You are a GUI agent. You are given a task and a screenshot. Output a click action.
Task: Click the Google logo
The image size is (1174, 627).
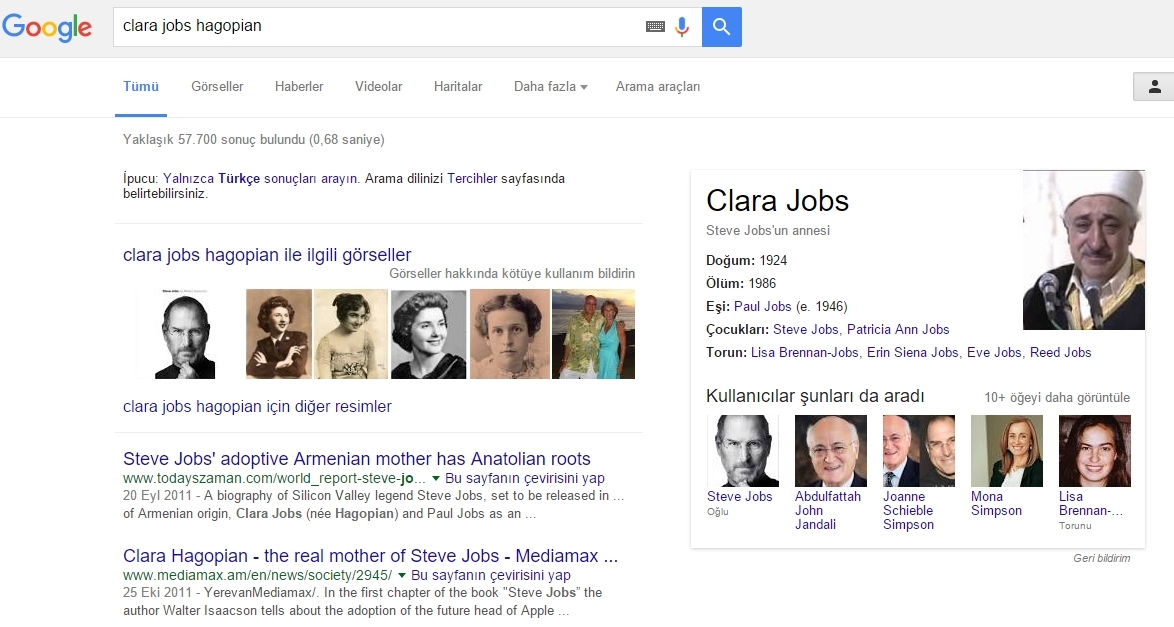pyautogui.click(x=46, y=28)
